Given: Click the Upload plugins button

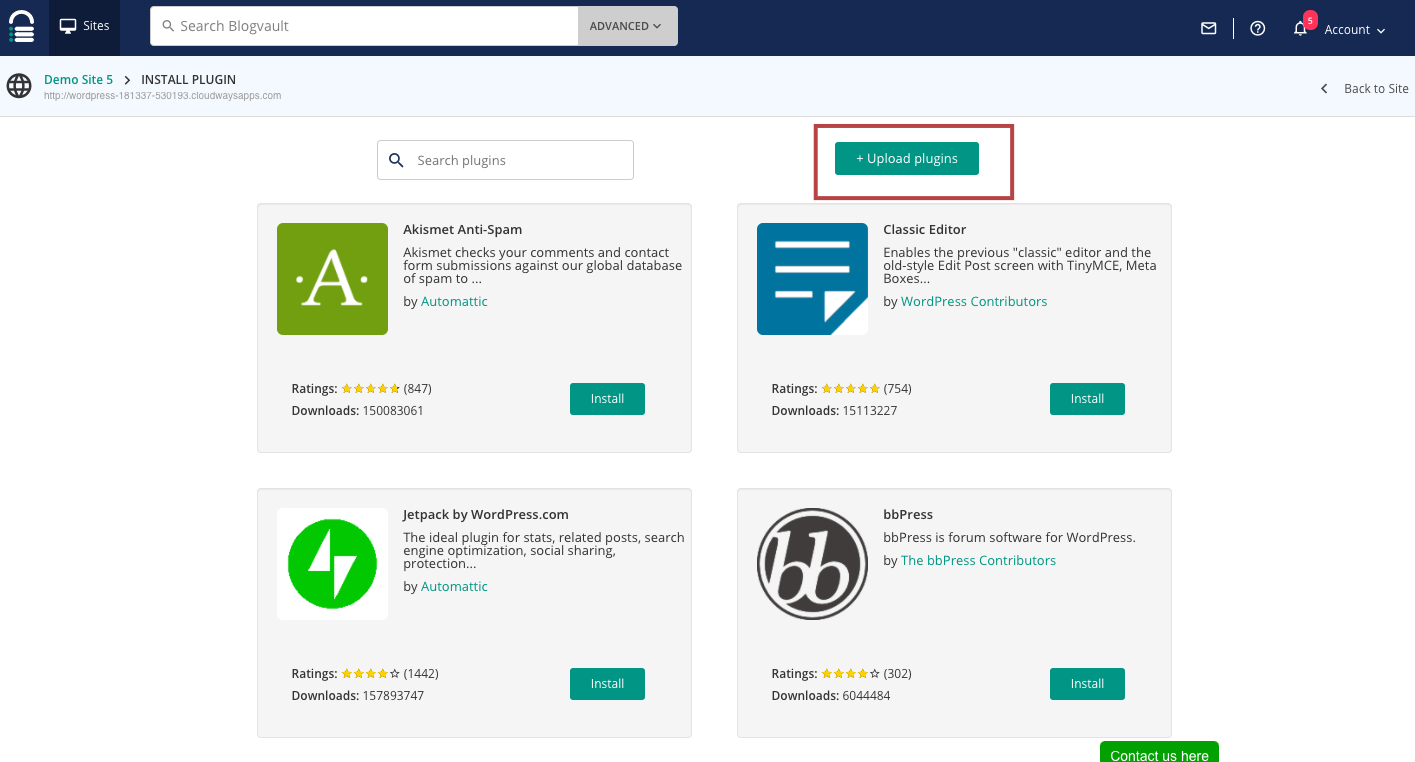Looking at the screenshot, I should [x=907, y=158].
